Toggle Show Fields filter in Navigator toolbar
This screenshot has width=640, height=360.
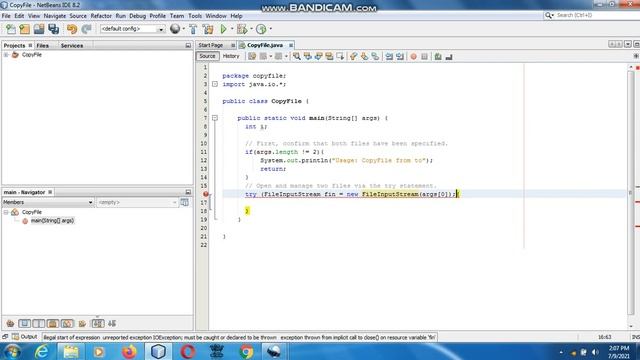coord(24,324)
